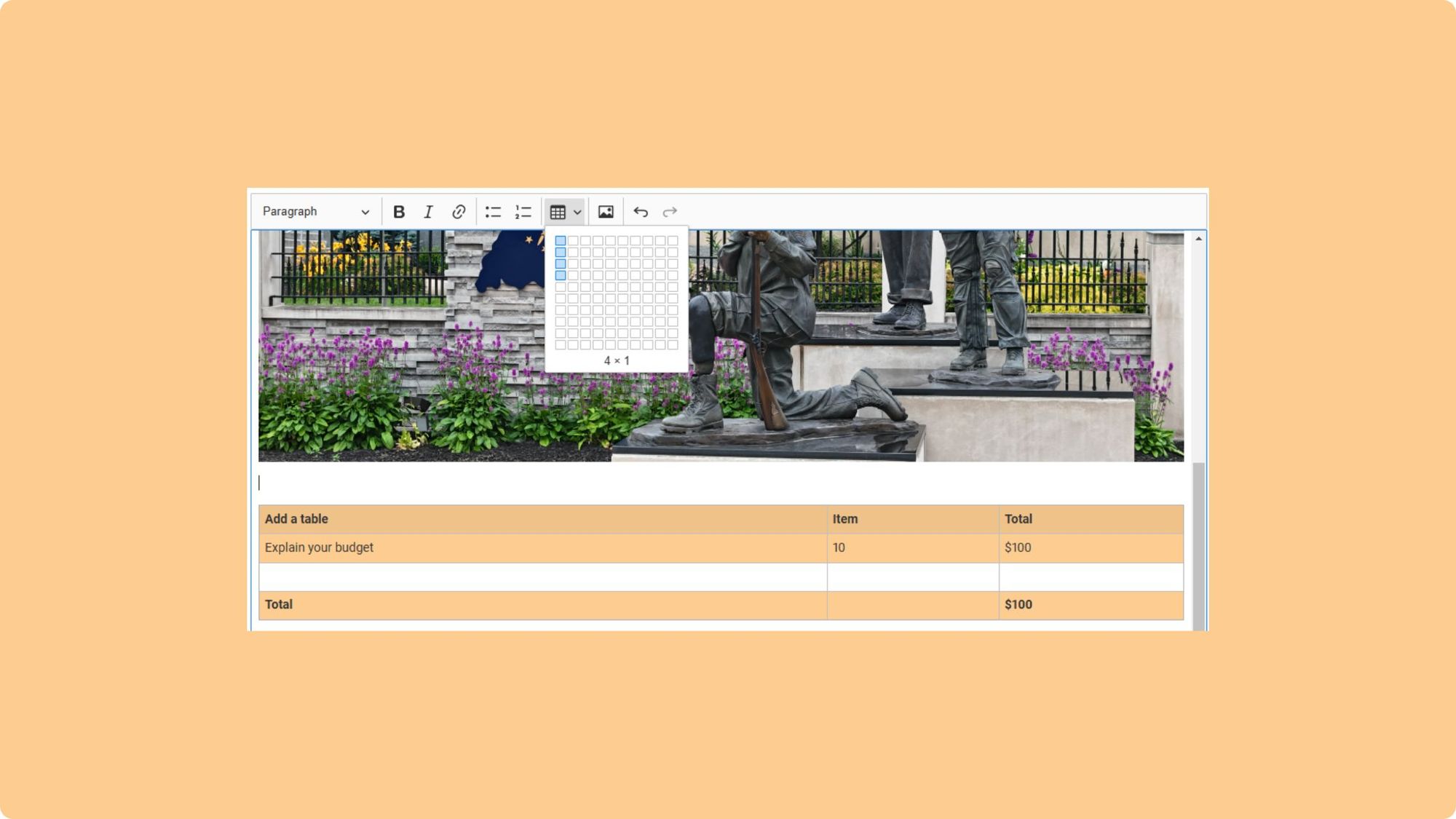Insert a numbered list

tap(523, 212)
